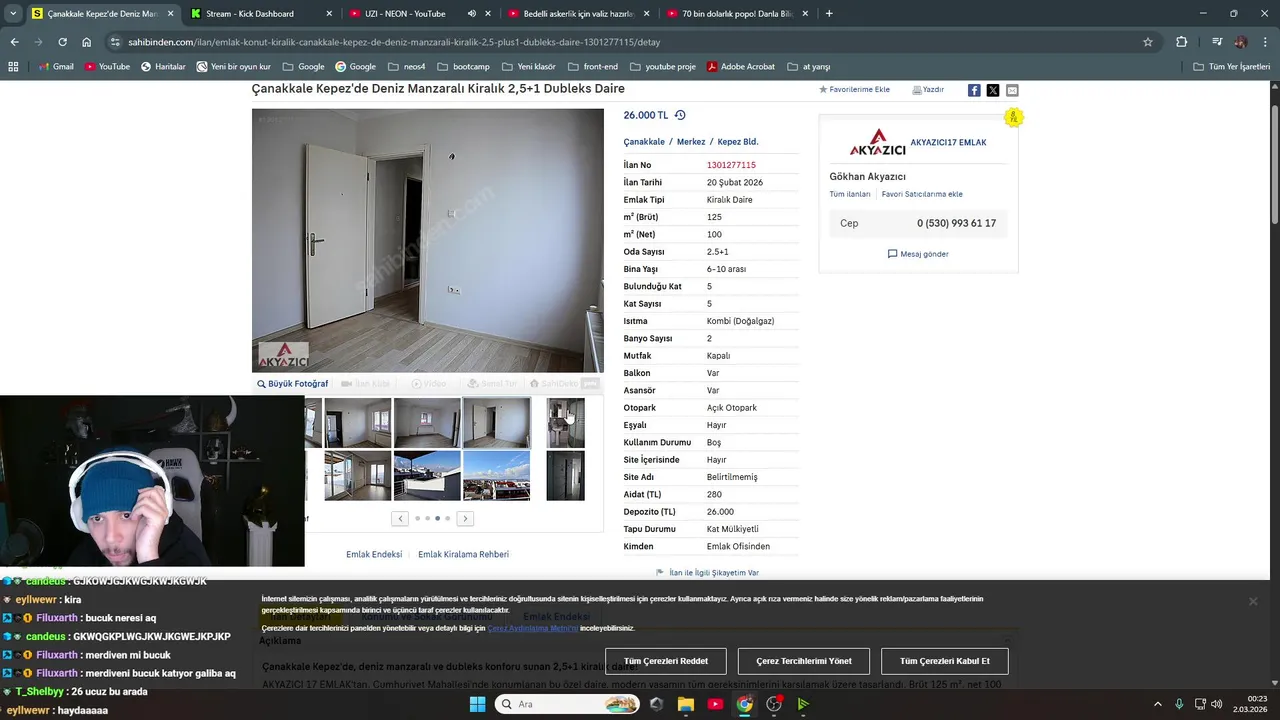
Task: Mute the UZI - NEON YouTube tab
Action: tap(472, 13)
